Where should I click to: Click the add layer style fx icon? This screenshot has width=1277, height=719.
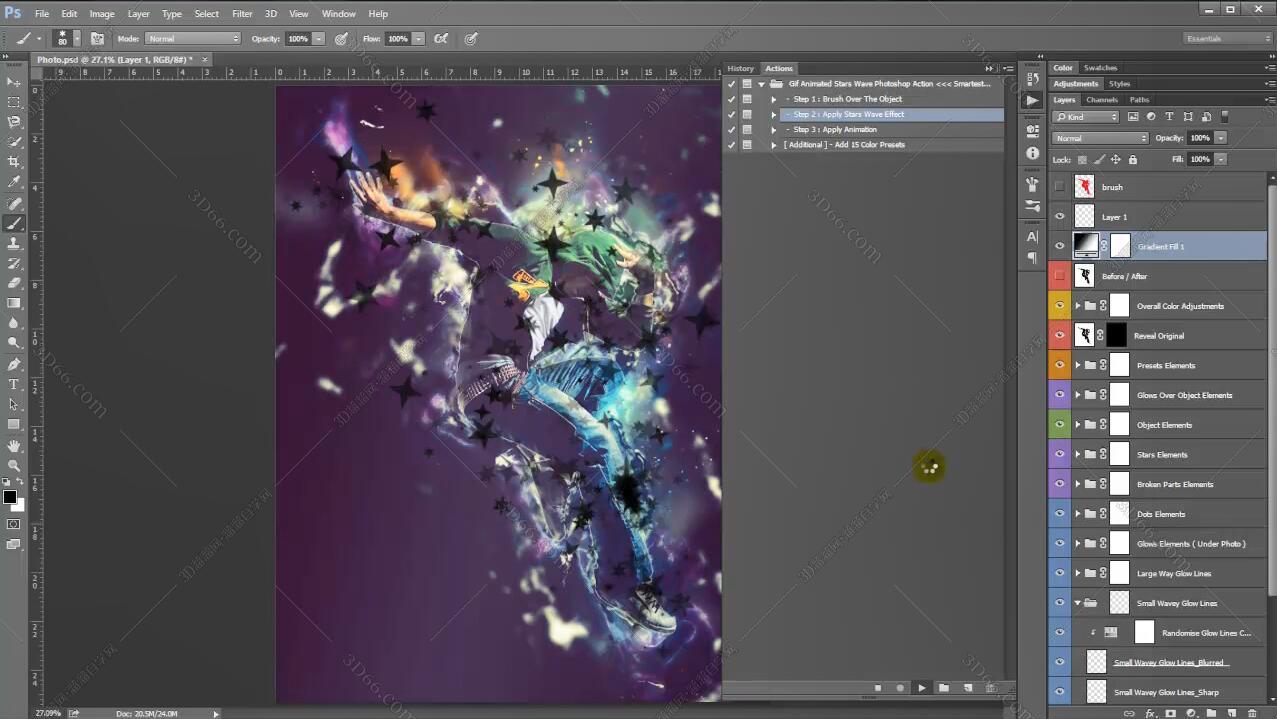point(1150,713)
